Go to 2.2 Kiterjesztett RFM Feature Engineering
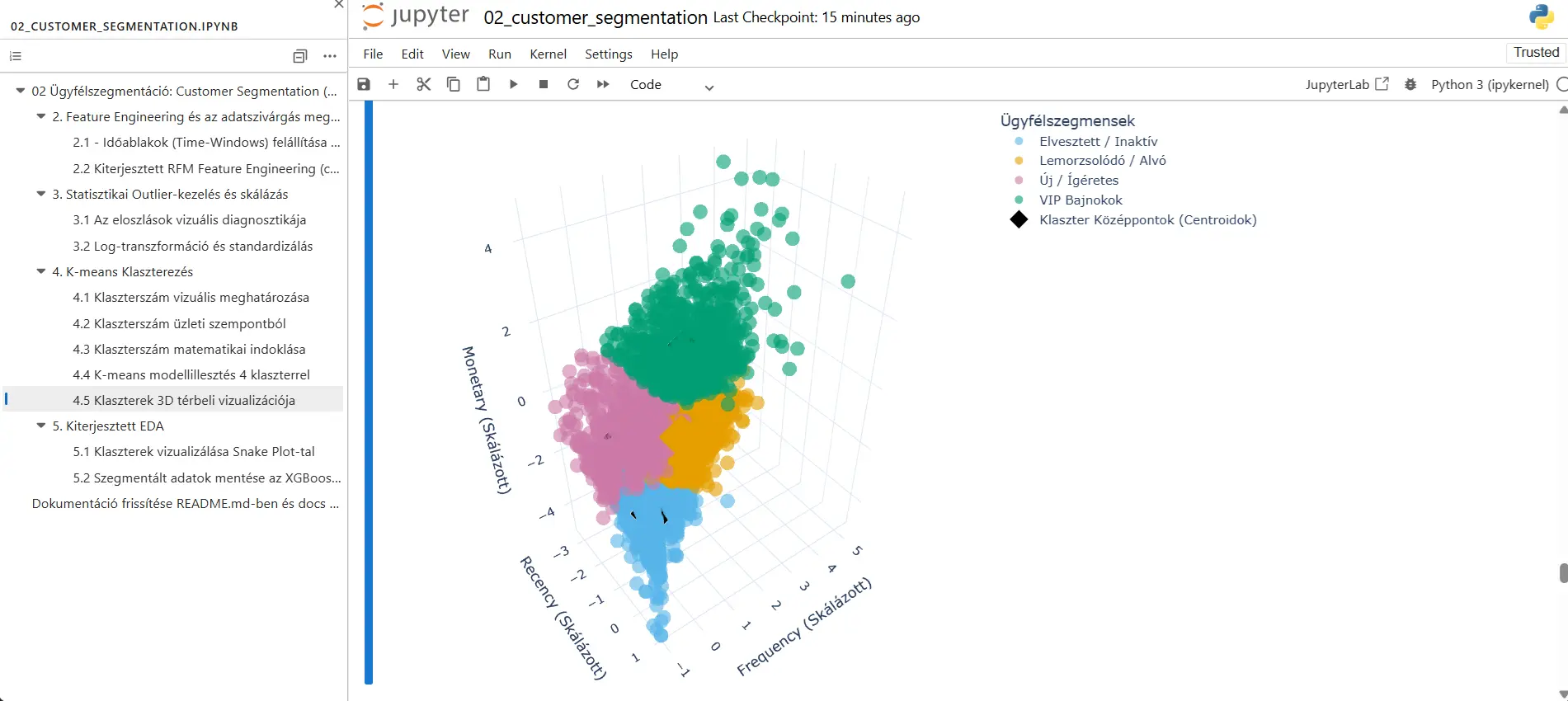The image size is (1568, 701). (206, 168)
